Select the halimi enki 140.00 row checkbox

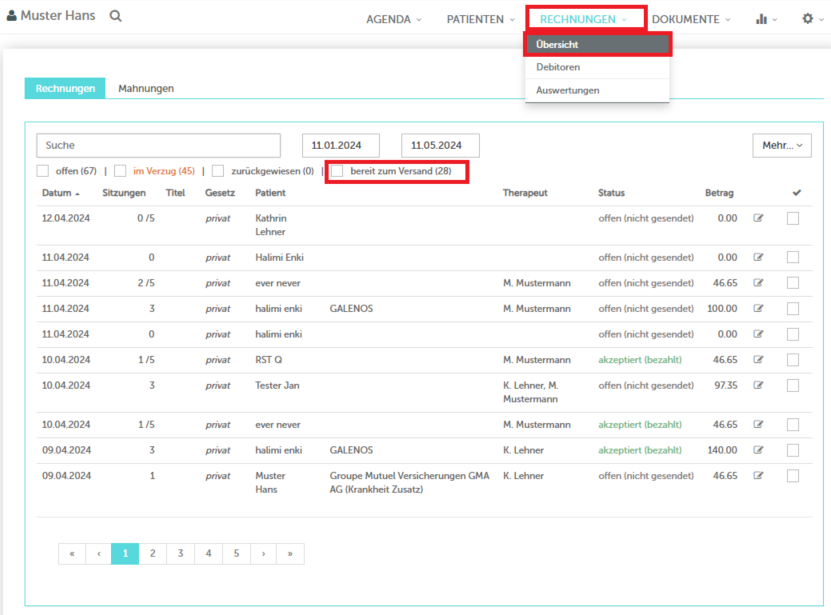(793, 450)
